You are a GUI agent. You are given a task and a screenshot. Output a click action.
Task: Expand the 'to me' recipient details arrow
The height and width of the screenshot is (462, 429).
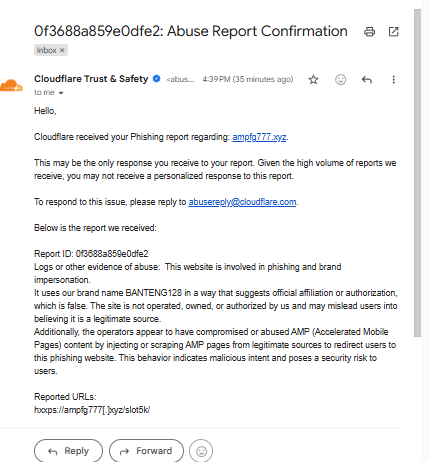coord(61,93)
